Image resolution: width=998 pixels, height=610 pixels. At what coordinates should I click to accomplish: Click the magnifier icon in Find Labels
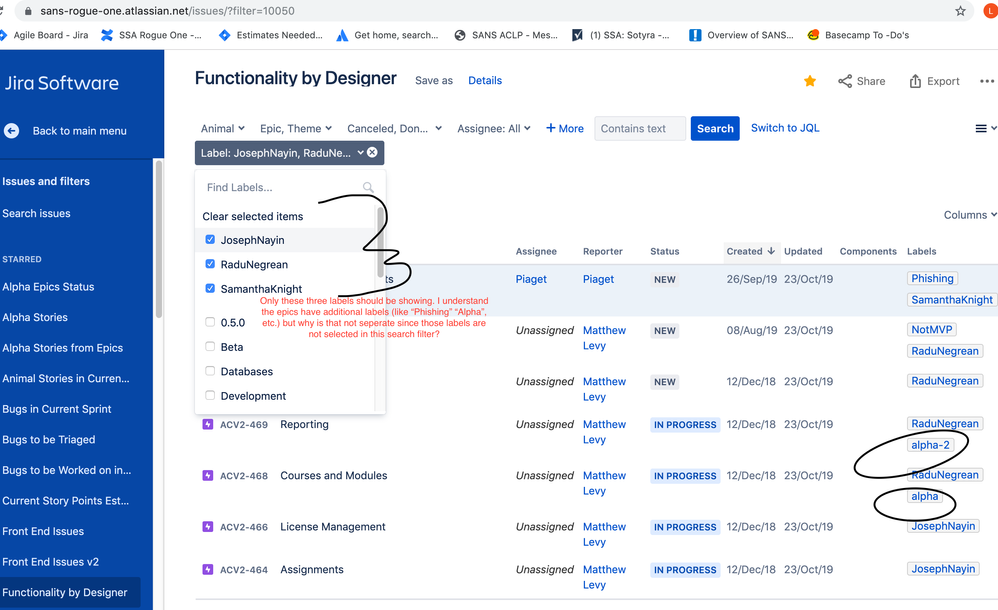368,187
